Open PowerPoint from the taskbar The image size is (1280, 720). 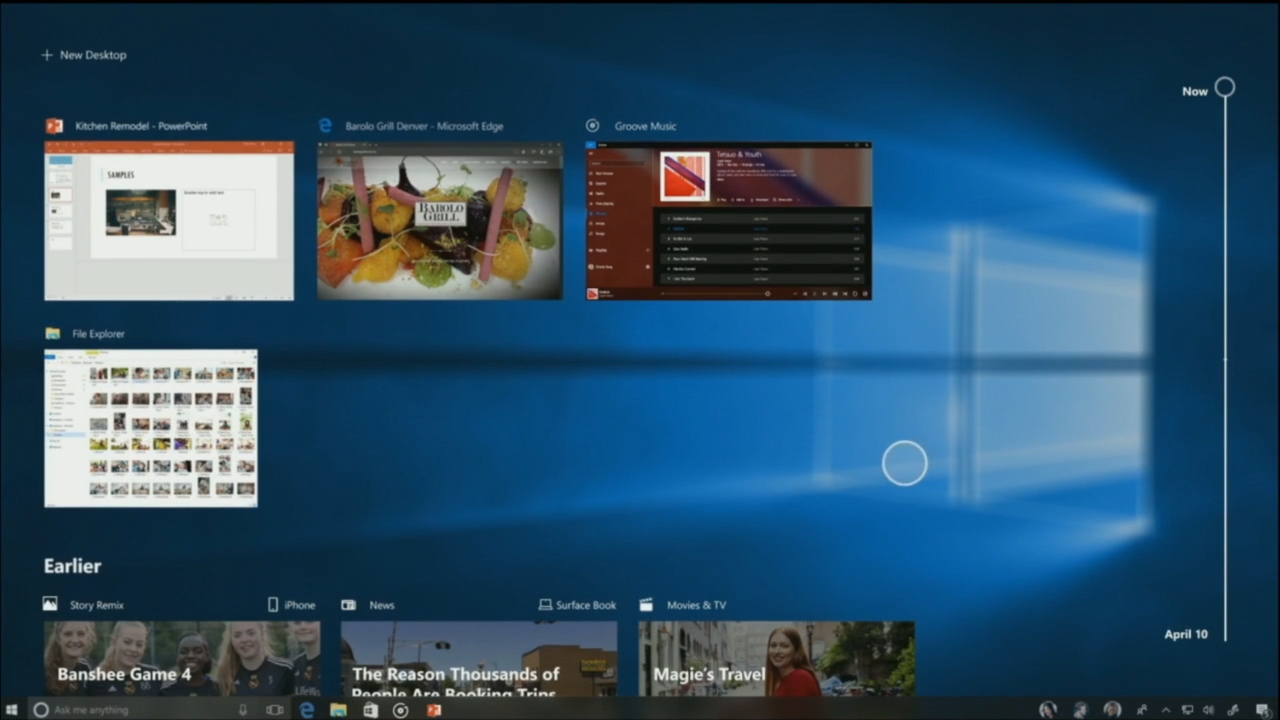[x=434, y=710]
